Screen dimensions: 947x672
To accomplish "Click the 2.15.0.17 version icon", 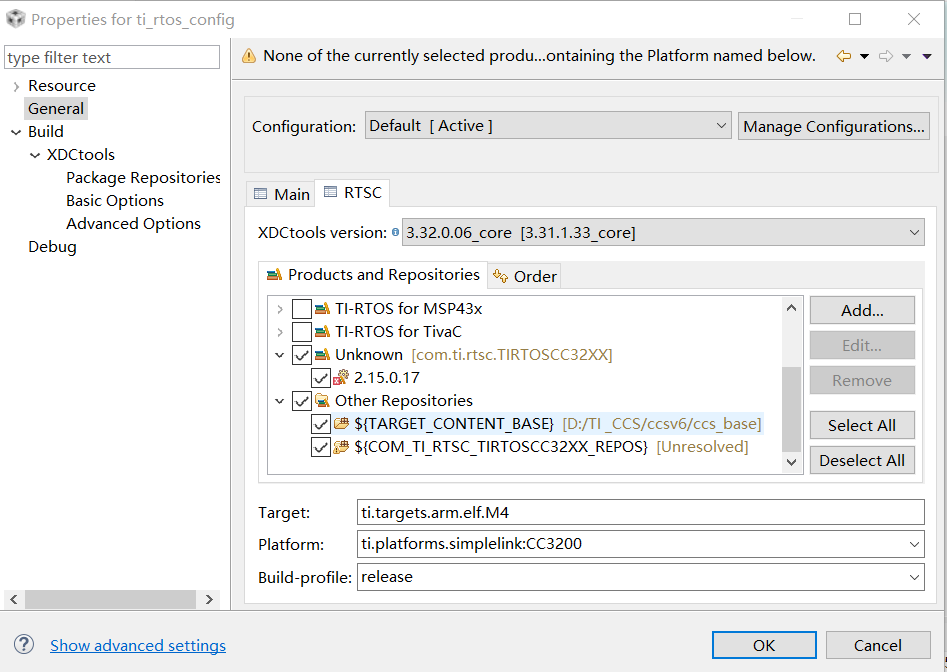I will 341,378.
